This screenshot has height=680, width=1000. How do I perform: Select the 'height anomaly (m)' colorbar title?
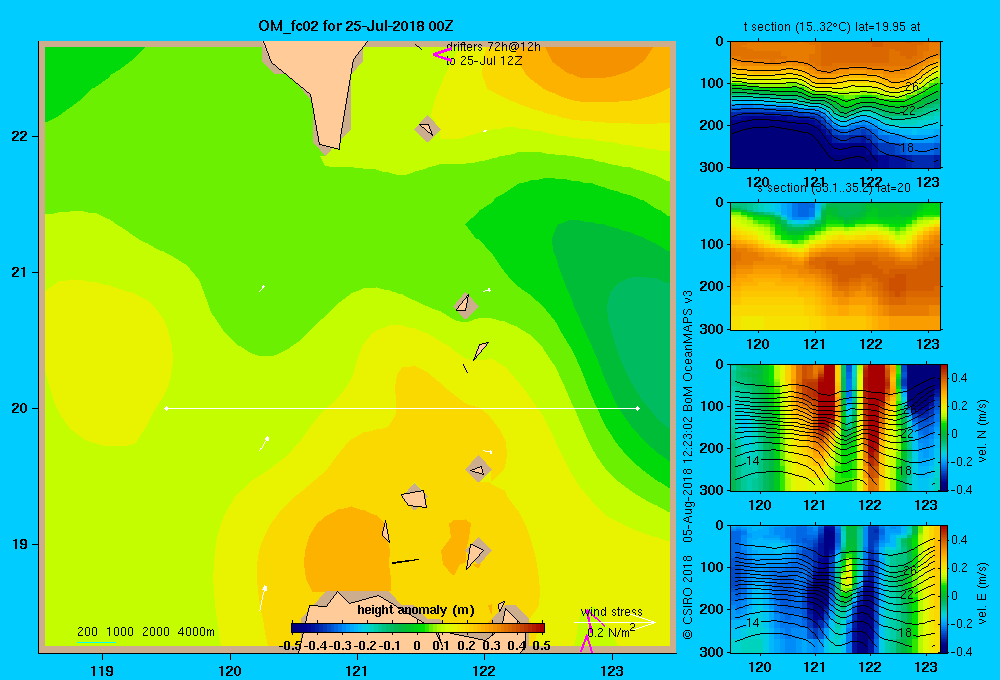click(416, 610)
